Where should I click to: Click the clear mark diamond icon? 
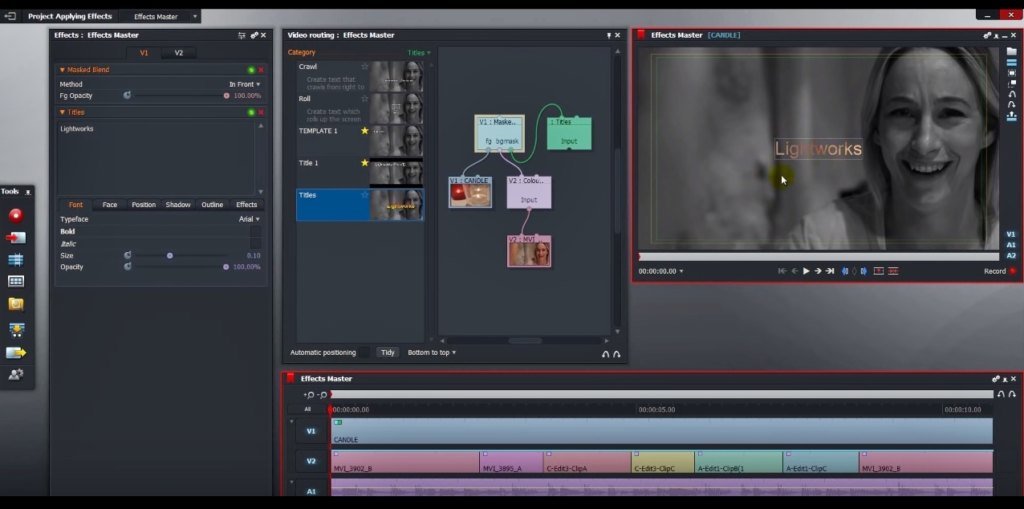tap(854, 271)
